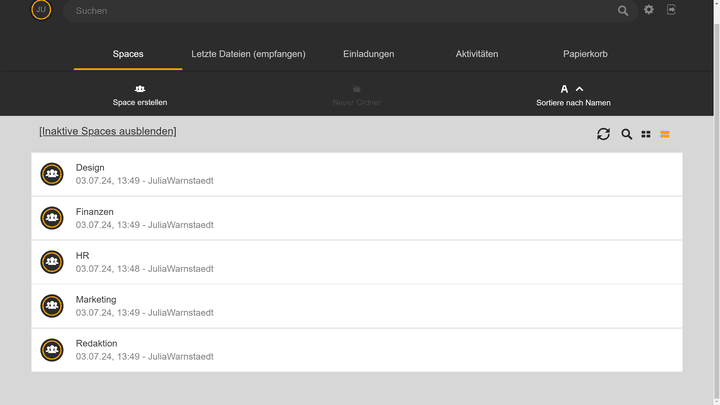Image resolution: width=720 pixels, height=405 pixels.
Task: Log out using the exit icon
Action: click(x=671, y=10)
